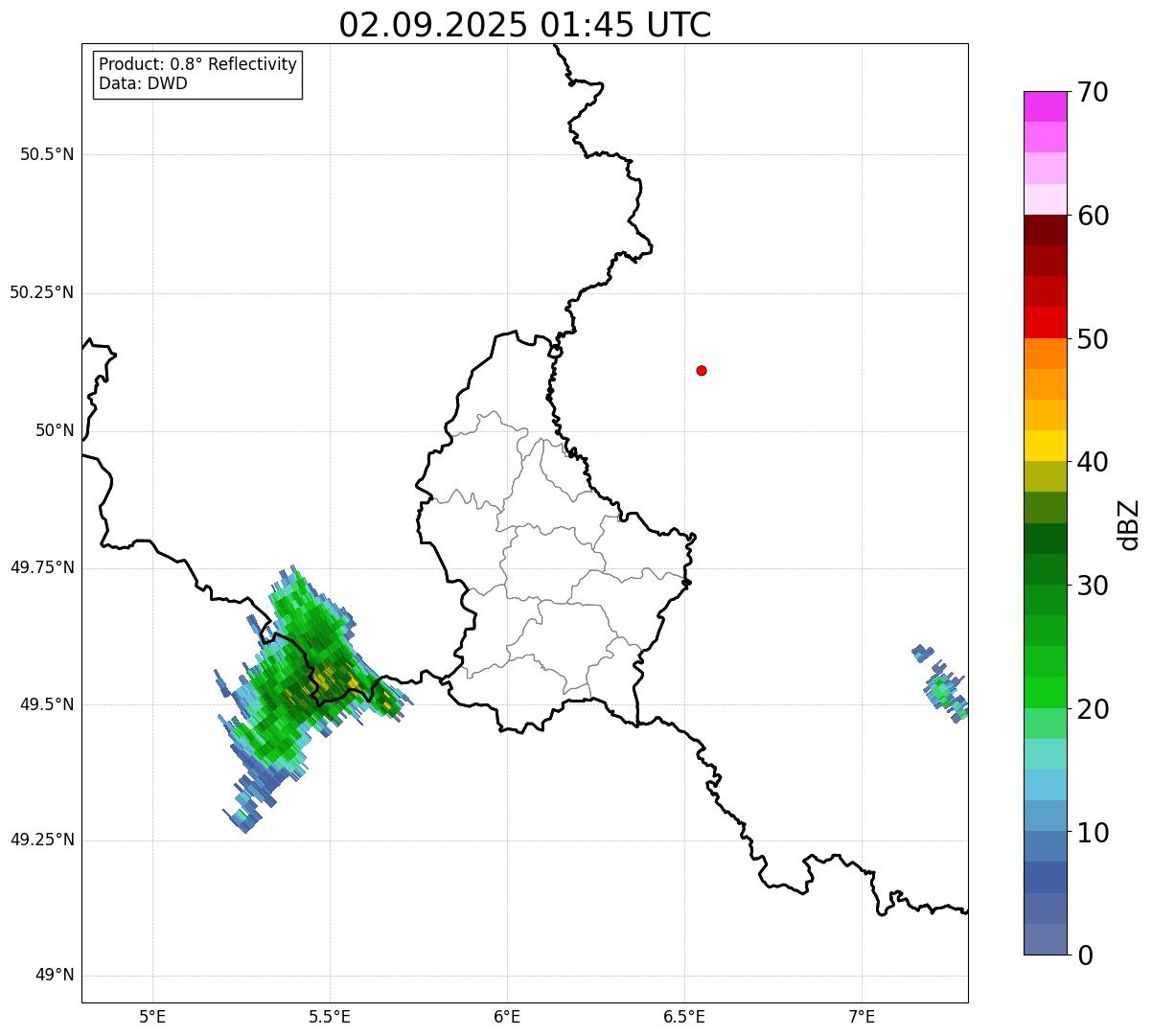Image resolution: width=1152 pixels, height=1036 pixels.
Task: Click the longitude label 5°E
Action: pyautogui.click(x=152, y=1016)
